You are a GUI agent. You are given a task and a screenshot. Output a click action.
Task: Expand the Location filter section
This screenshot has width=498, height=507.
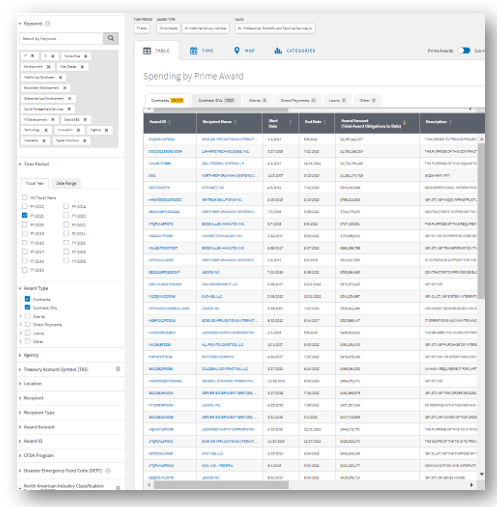coord(20,383)
